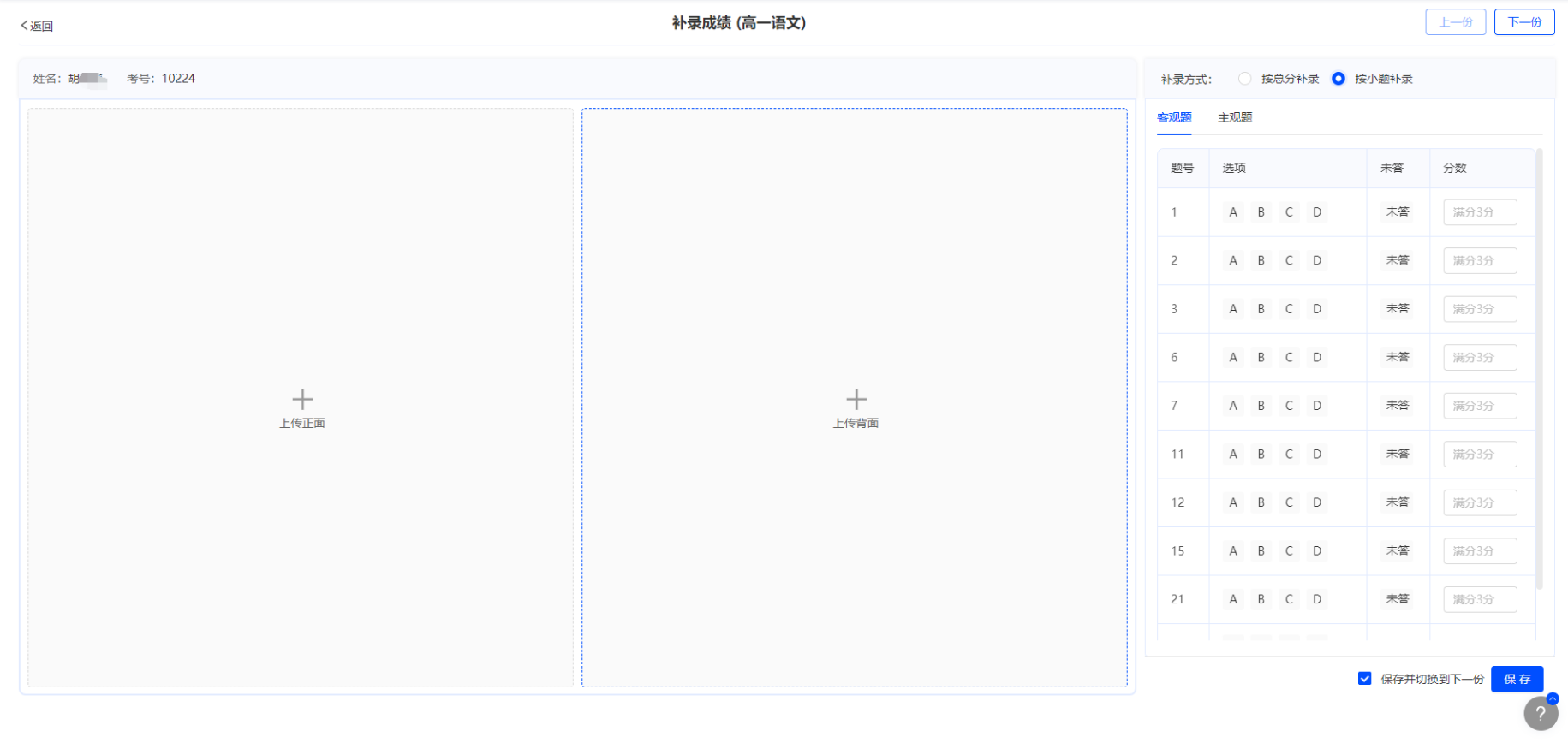Click the 上传正面 upload area label

click(x=302, y=423)
